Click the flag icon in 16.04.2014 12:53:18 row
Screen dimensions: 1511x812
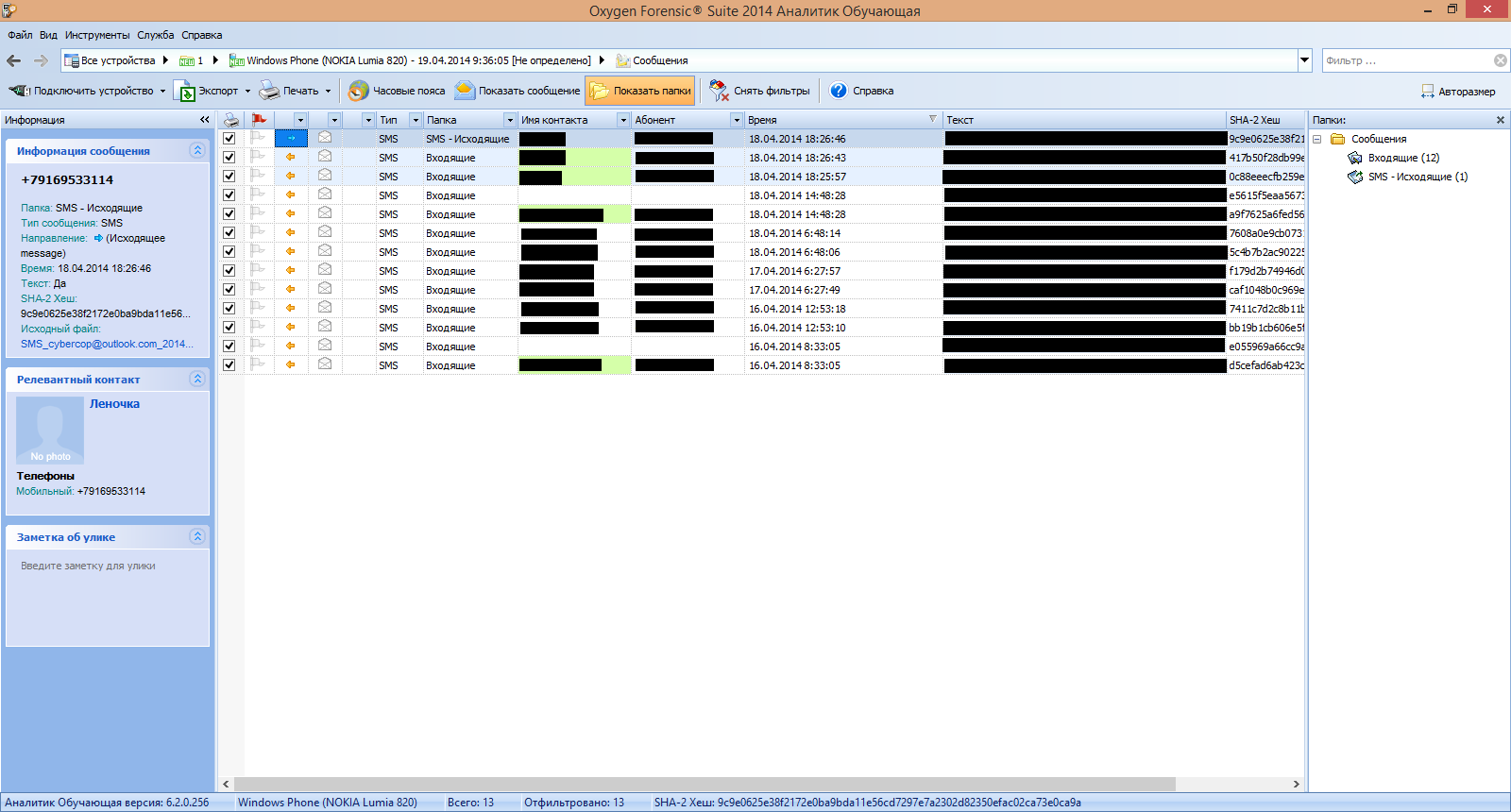(258, 308)
